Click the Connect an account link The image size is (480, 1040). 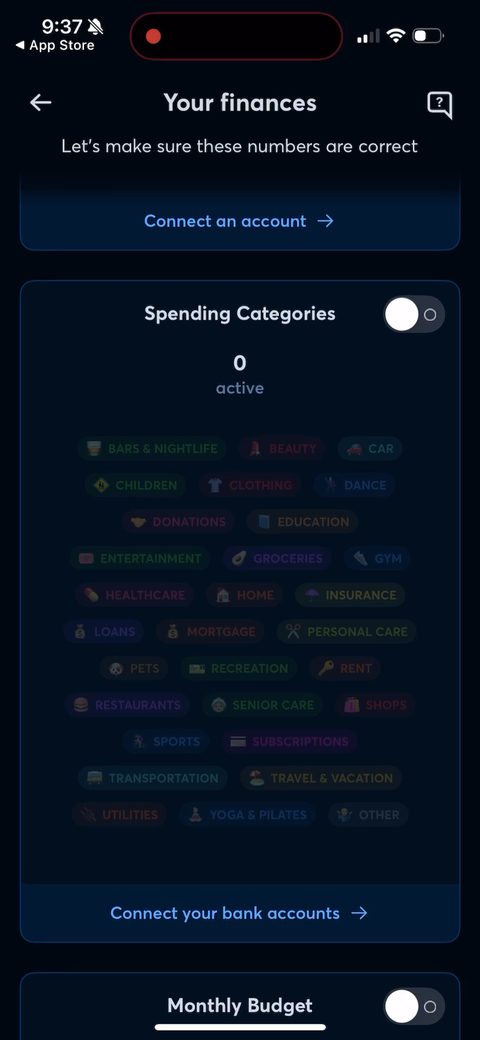click(x=239, y=221)
